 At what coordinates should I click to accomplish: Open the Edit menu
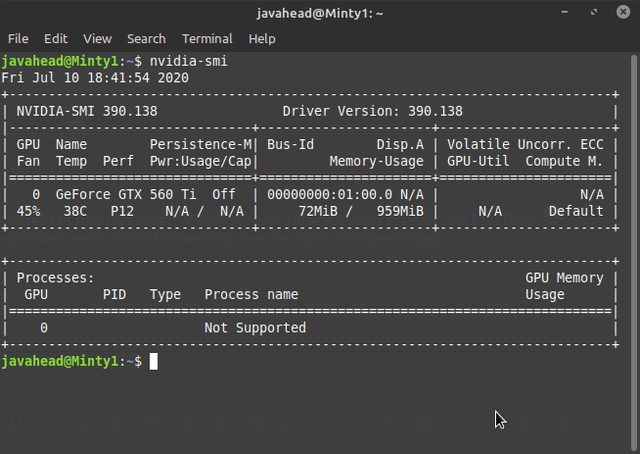55,38
